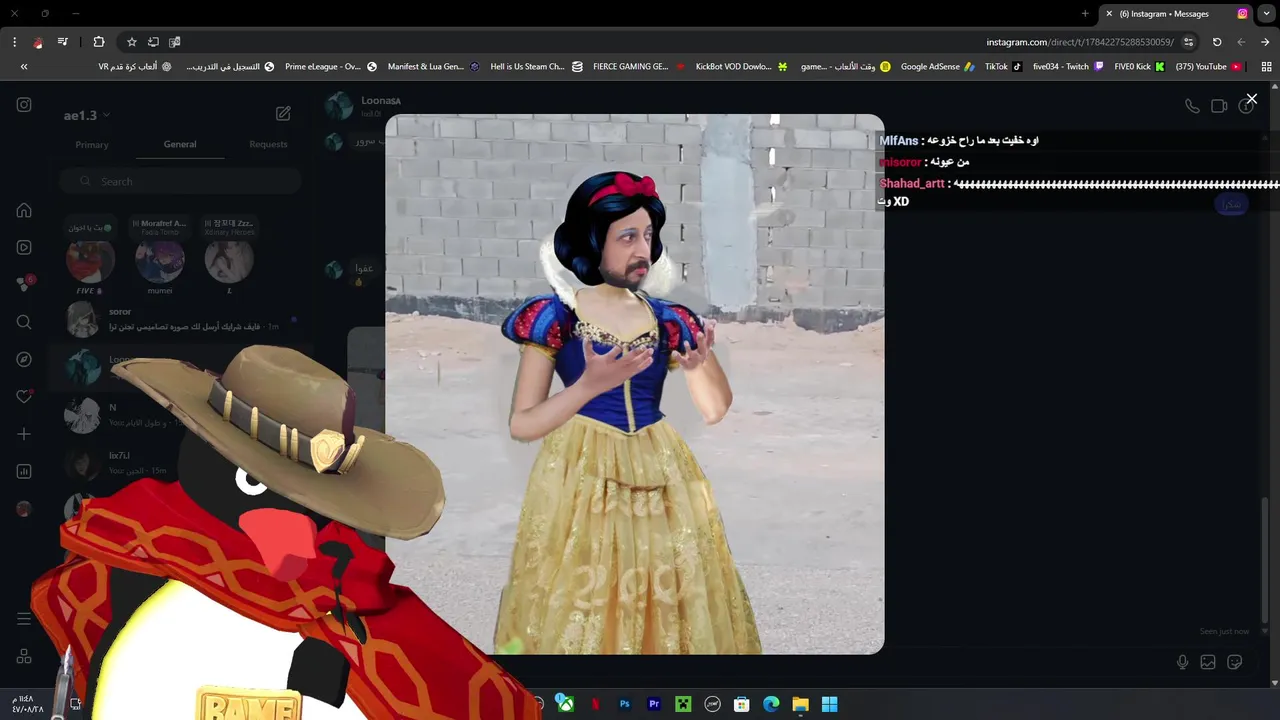The width and height of the screenshot is (1280, 720).
Task: Open Reels from Instagram sidebar
Action: [24, 247]
